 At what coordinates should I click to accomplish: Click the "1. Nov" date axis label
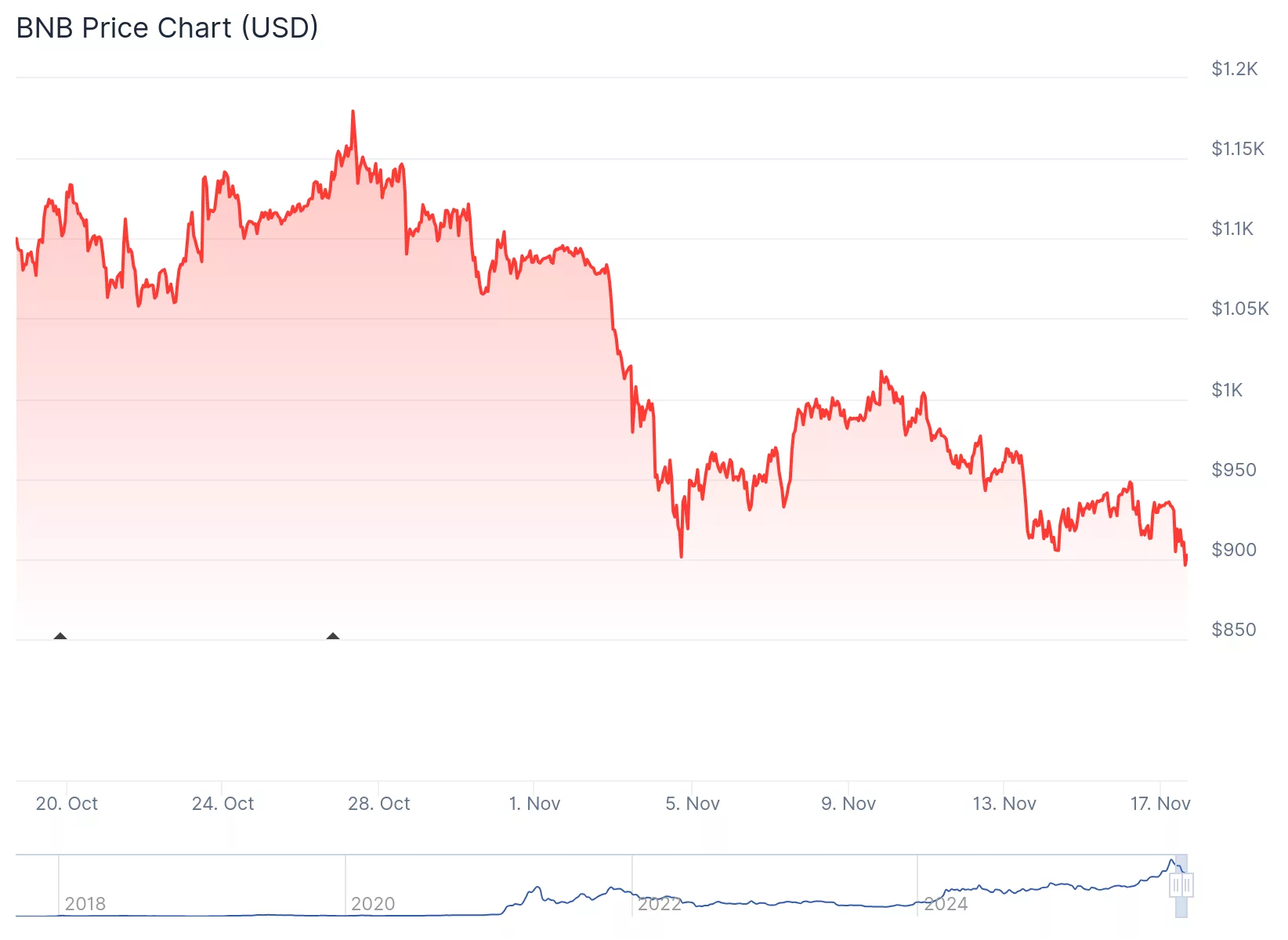click(x=534, y=804)
